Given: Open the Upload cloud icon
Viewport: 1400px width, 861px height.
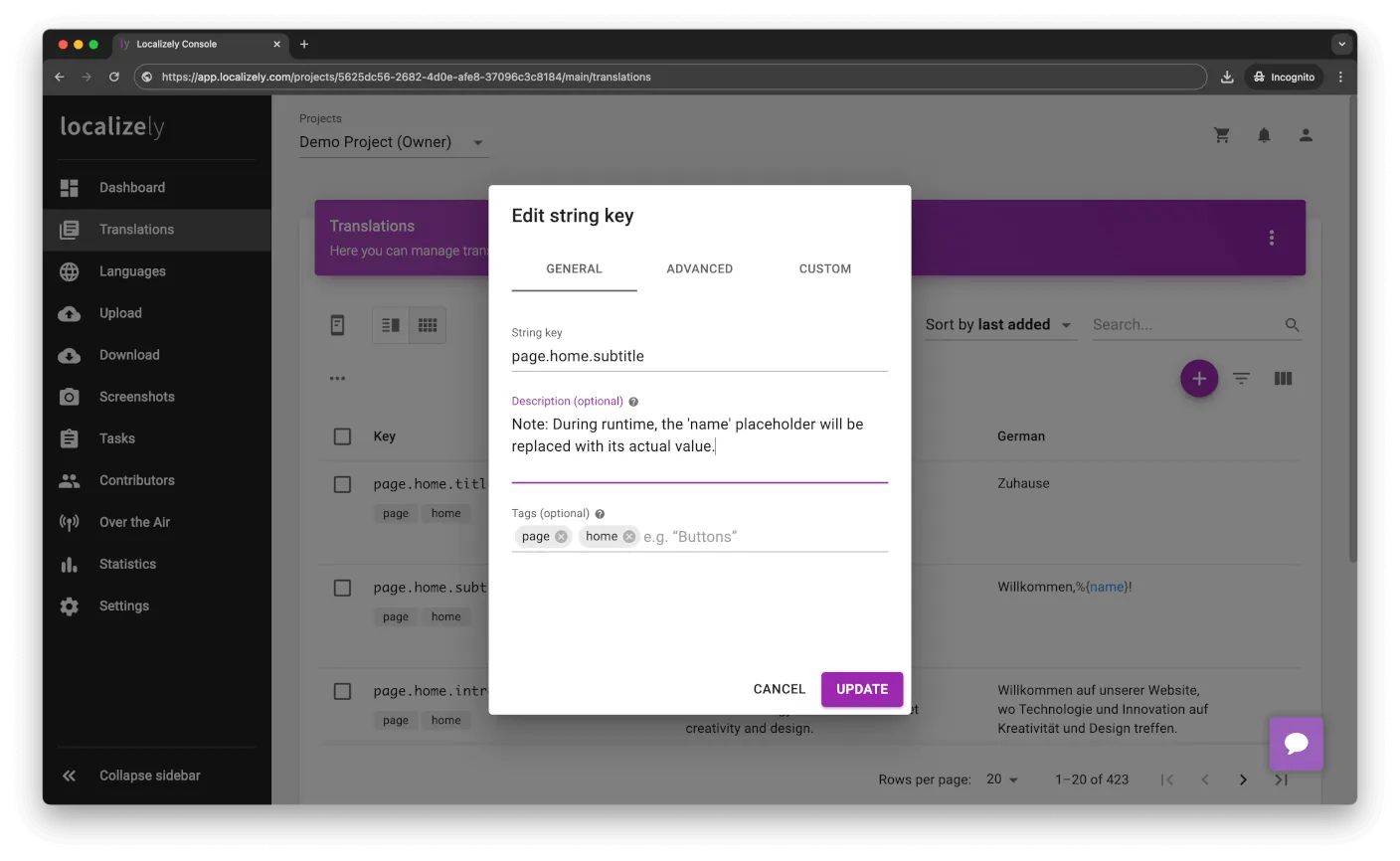Looking at the screenshot, I should (69, 313).
